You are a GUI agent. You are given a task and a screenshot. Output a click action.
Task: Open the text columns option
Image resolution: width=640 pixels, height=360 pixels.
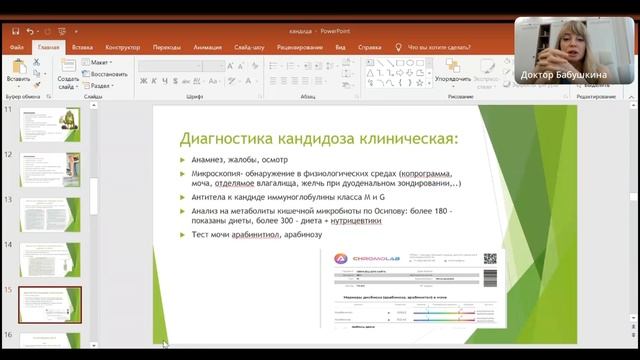[320, 81]
